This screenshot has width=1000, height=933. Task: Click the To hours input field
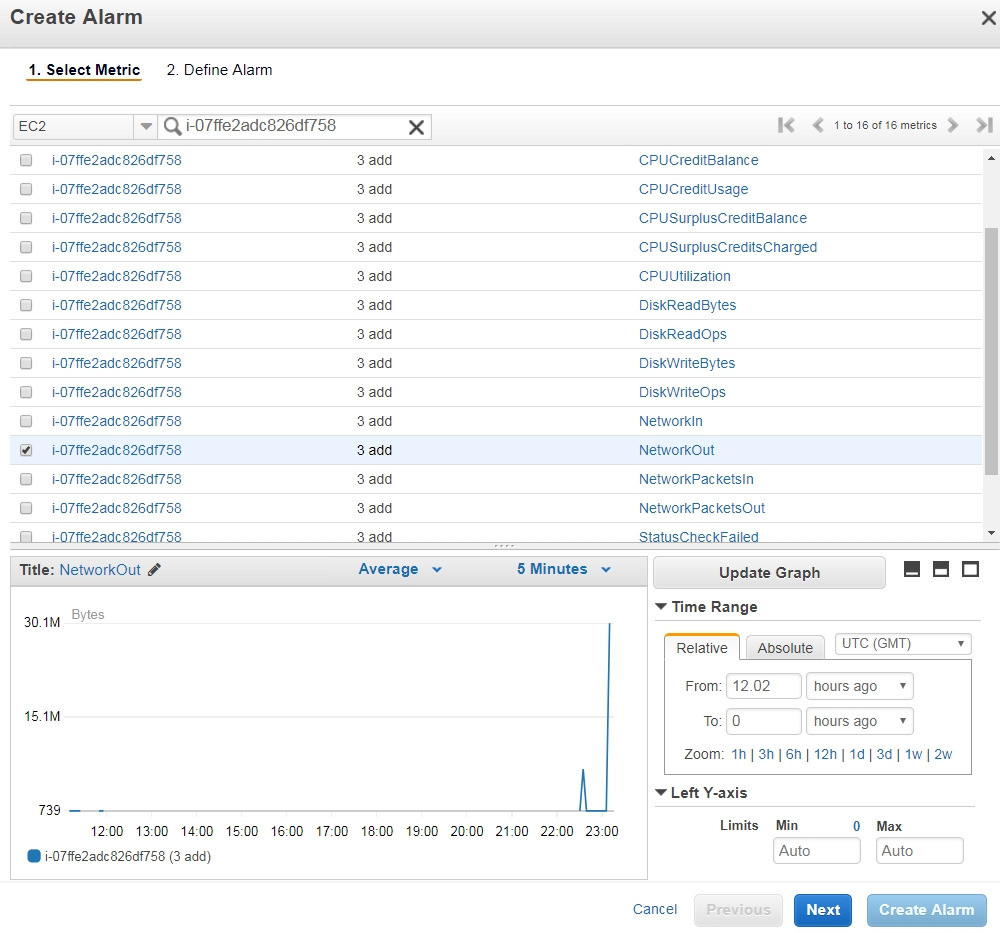click(x=763, y=721)
